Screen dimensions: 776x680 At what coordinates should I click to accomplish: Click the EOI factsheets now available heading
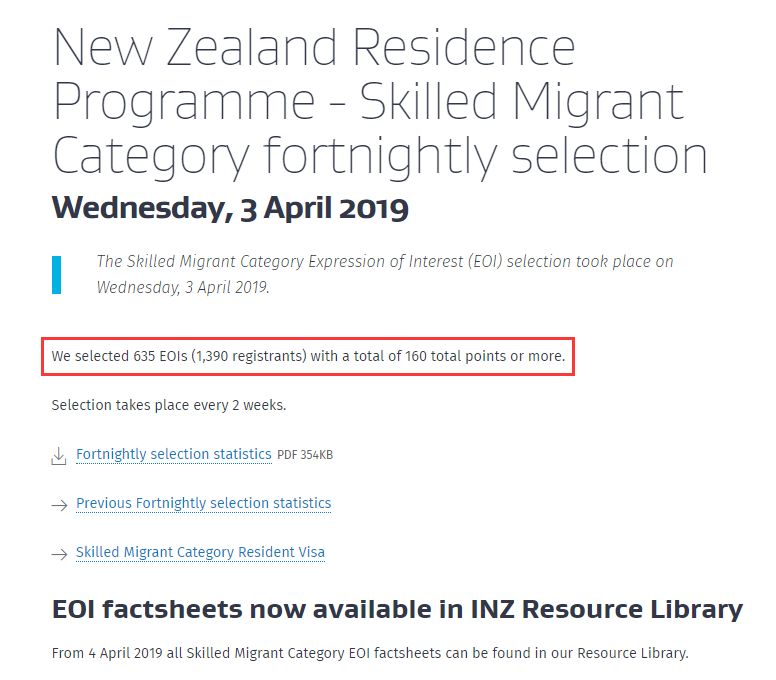click(x=397, y=609)
